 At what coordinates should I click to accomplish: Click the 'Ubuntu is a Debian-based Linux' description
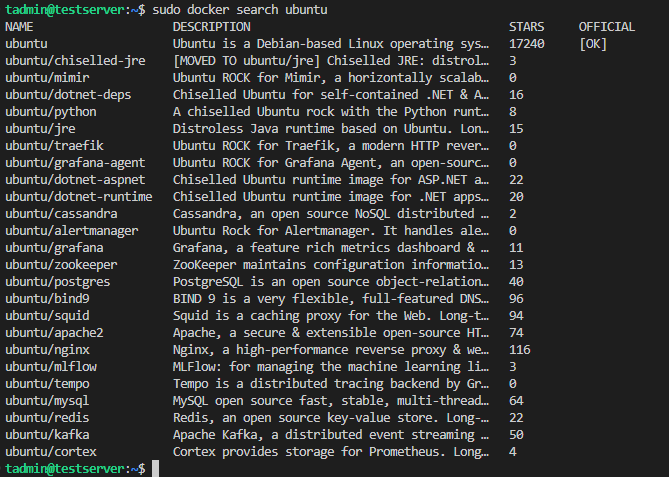tap(331, 44)
